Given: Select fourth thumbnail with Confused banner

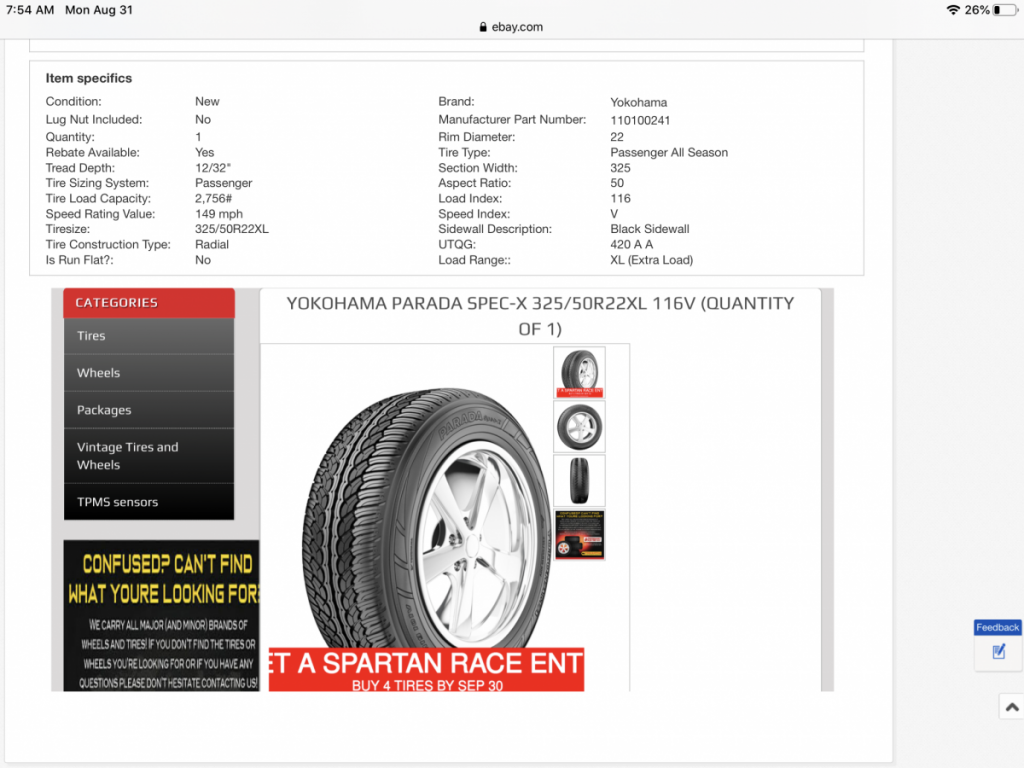Looking at the screenshot, I should (579, 535).
